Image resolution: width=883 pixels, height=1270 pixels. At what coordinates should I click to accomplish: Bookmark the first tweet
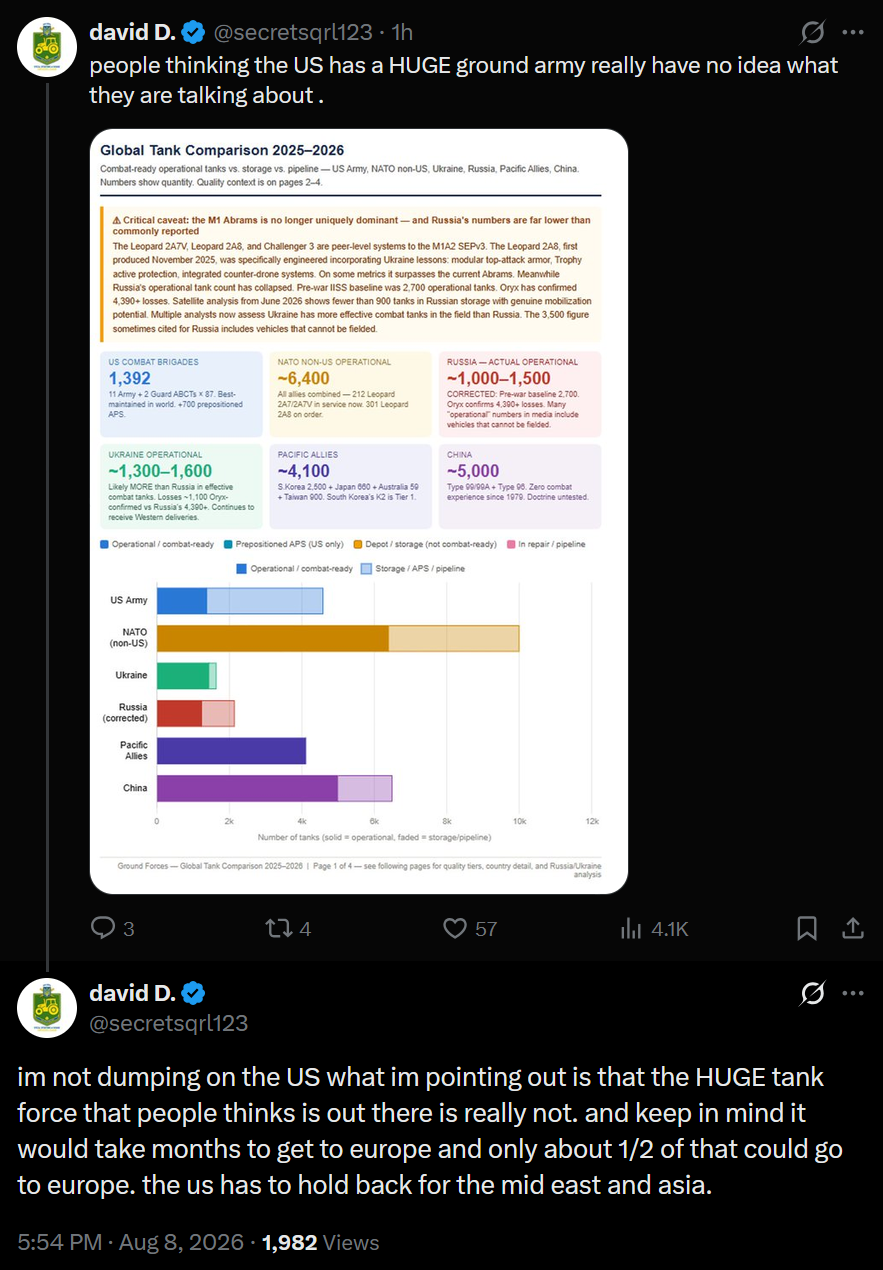pos(807,929)
